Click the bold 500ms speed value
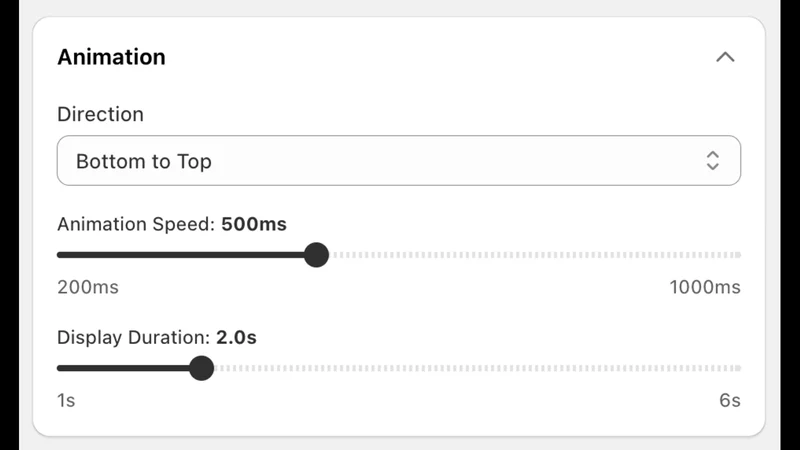 point(254,224)
